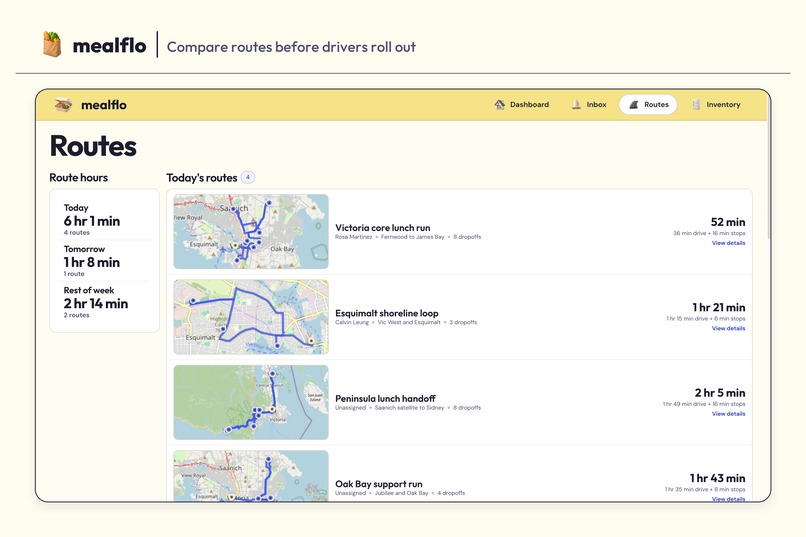Click the Esquimalt shoreline loop title
Screen dimensions: 806x537
point(387,313)
